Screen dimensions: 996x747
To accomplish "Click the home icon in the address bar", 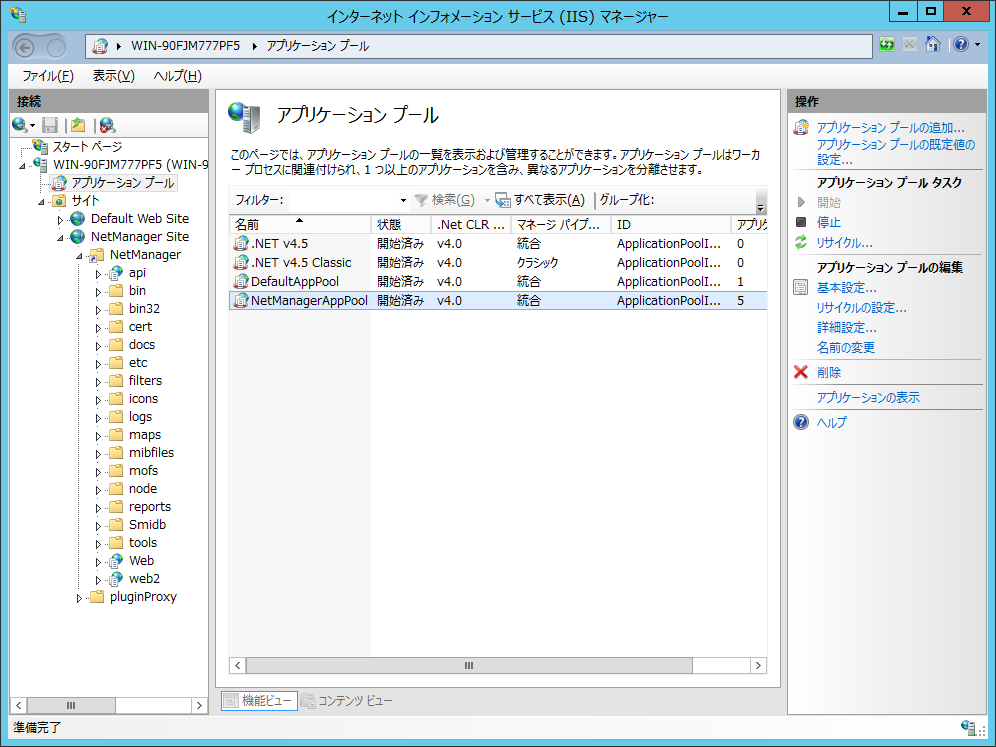I will pos(933,45).
